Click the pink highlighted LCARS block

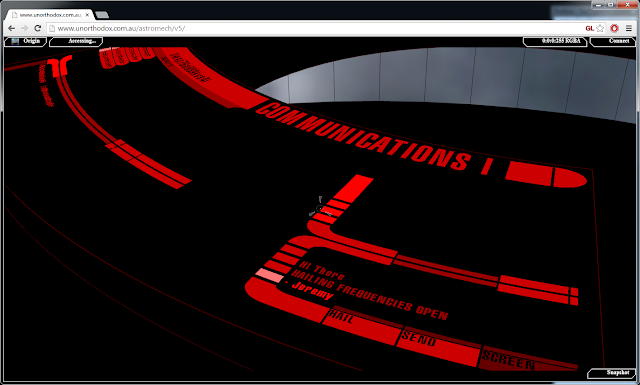269,275
